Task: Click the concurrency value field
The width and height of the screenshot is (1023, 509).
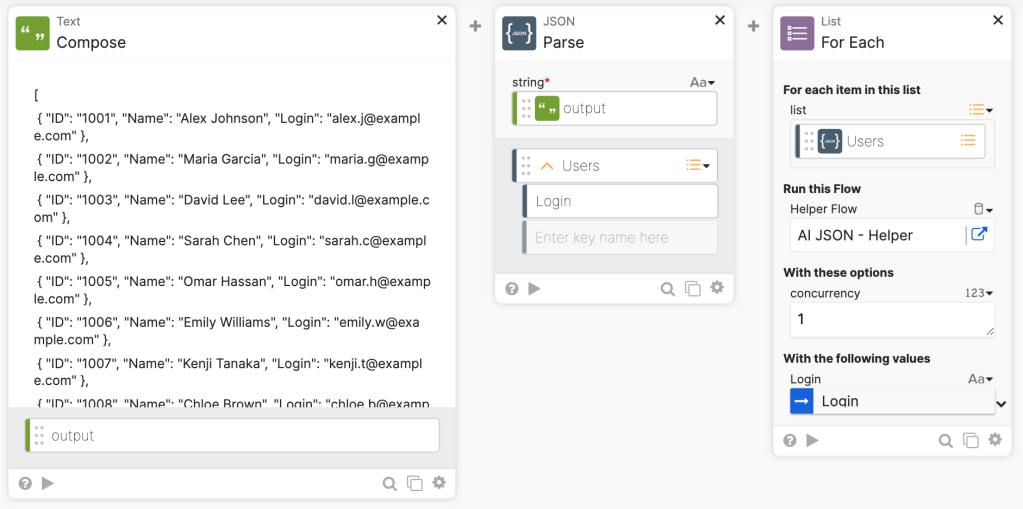Action: (x=893, y=320)
